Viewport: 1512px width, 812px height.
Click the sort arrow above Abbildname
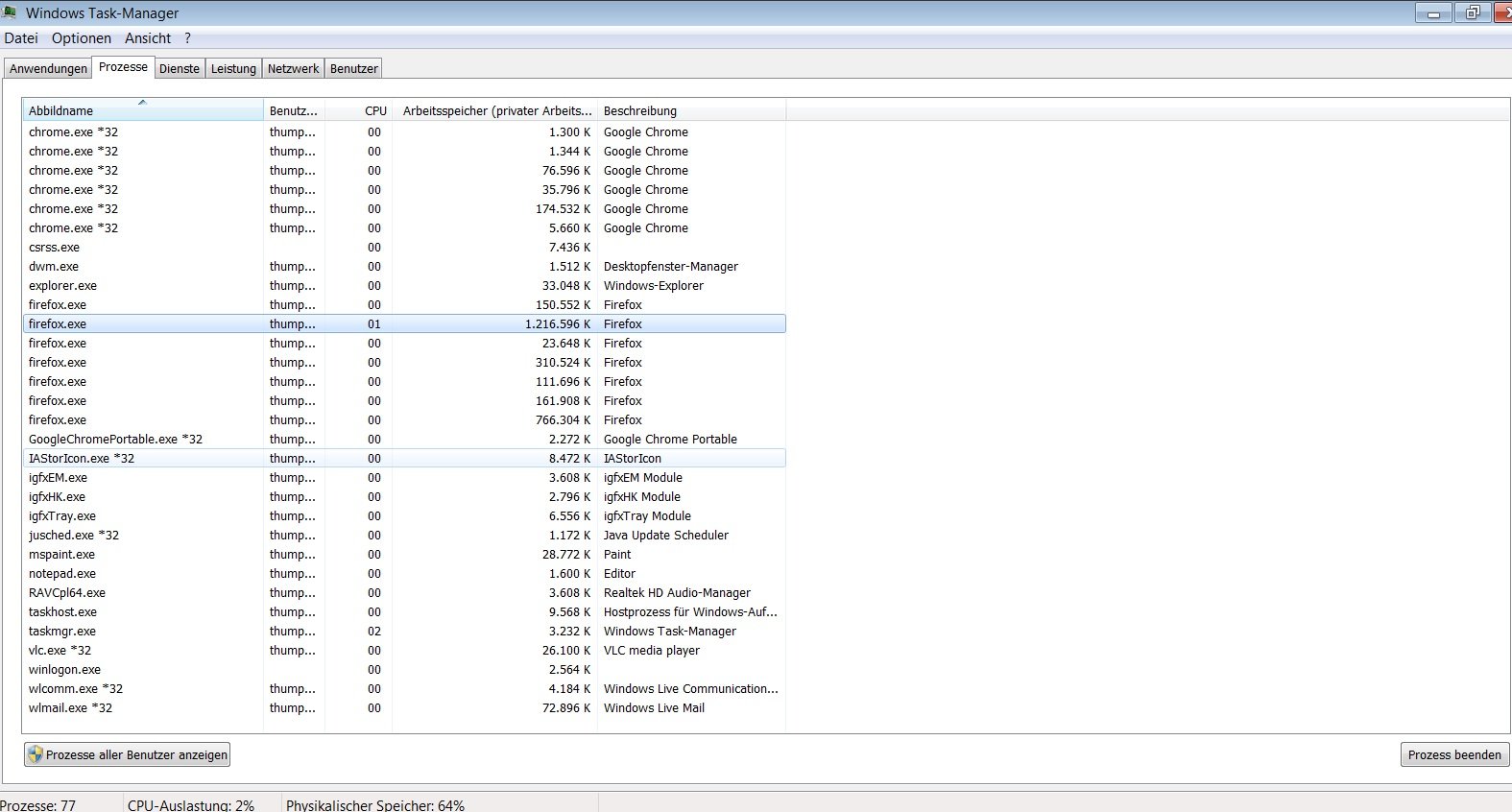pyautogui.click(x=142, y=102)
